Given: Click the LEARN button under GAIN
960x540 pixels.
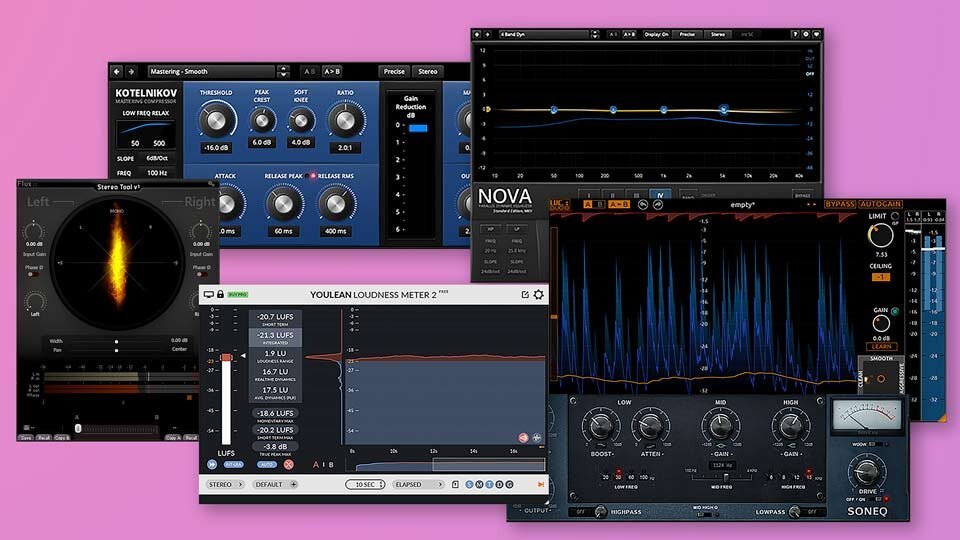Looking at the screenshot, I should coord(881,347).
